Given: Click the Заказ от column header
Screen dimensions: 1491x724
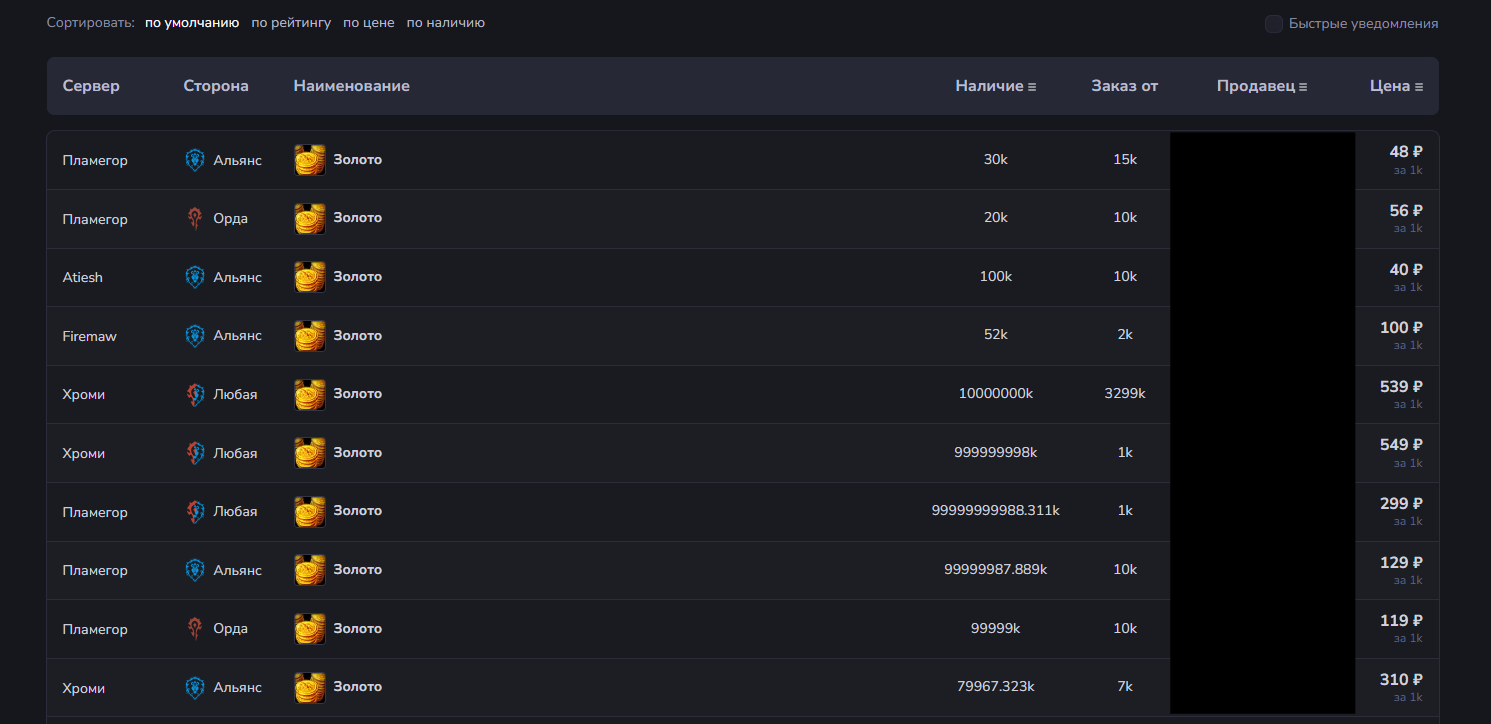Looking at the screenshot, I should pyautogui.click(x=1125, y=86).
